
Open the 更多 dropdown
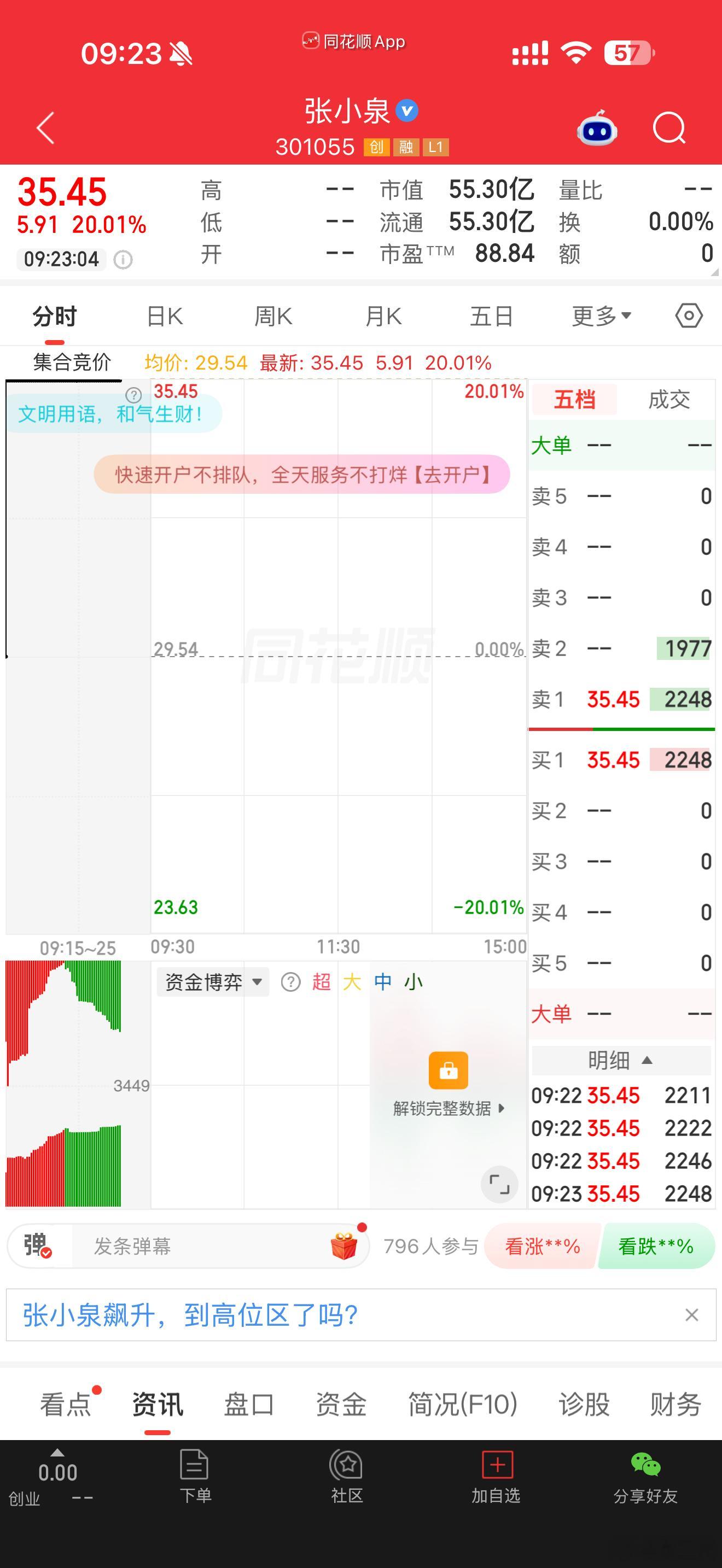[x=602, y=317]
